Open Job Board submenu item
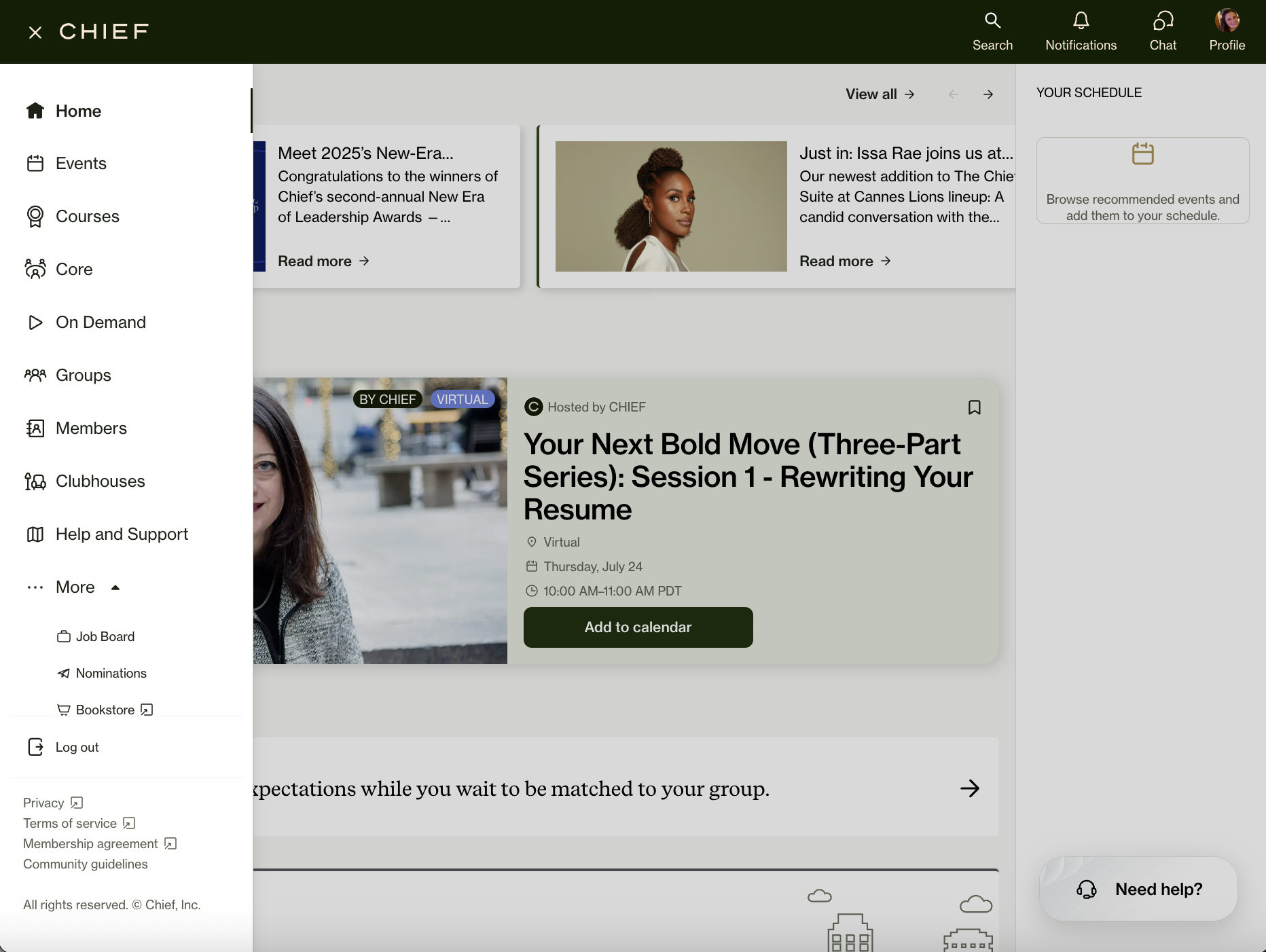 click(105, 636)
